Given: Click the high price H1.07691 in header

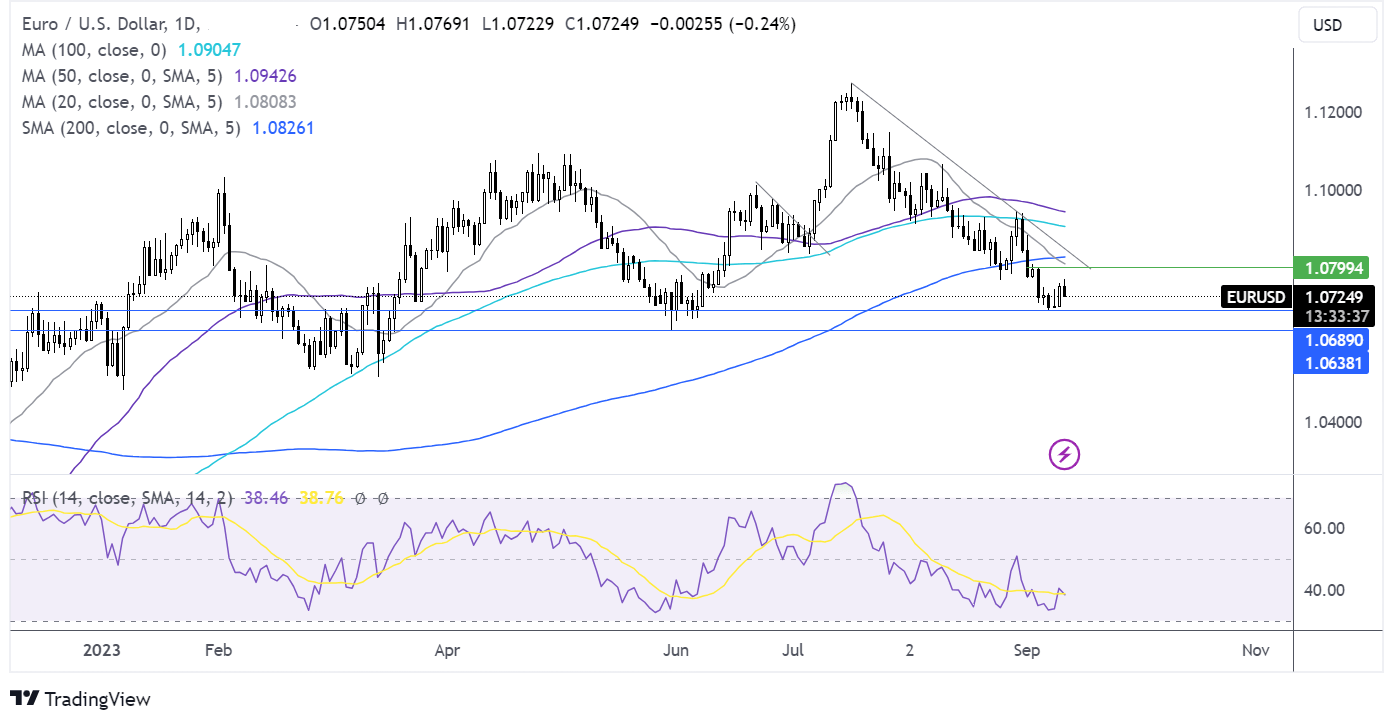Looking at the screenshot, I should point(434,24).
